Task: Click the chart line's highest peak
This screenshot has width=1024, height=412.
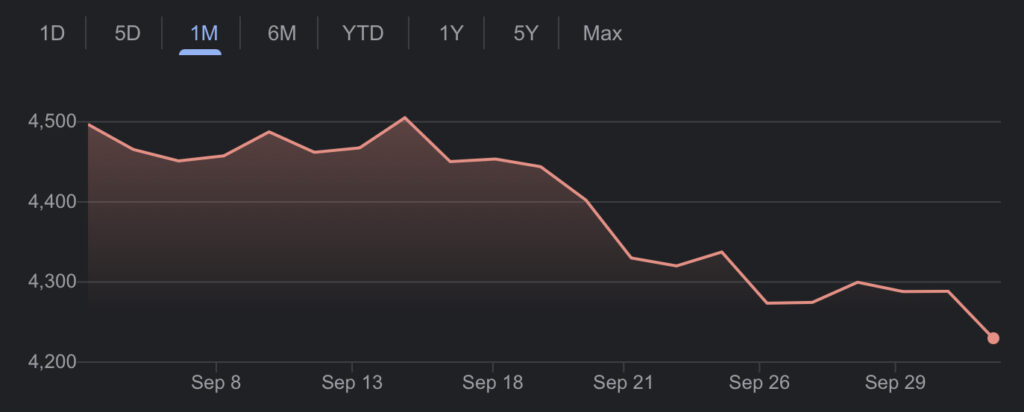Action: (405, 118)
